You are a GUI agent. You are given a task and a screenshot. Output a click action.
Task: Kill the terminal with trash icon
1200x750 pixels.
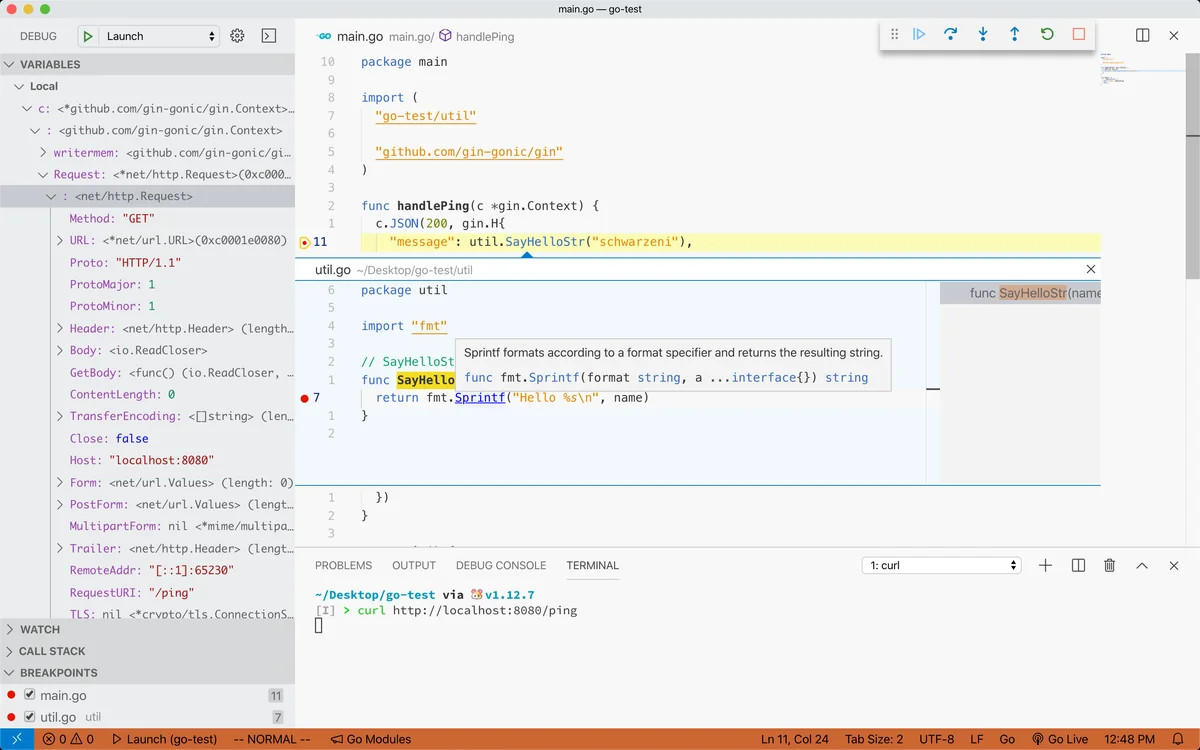(x=1110, y=565)
